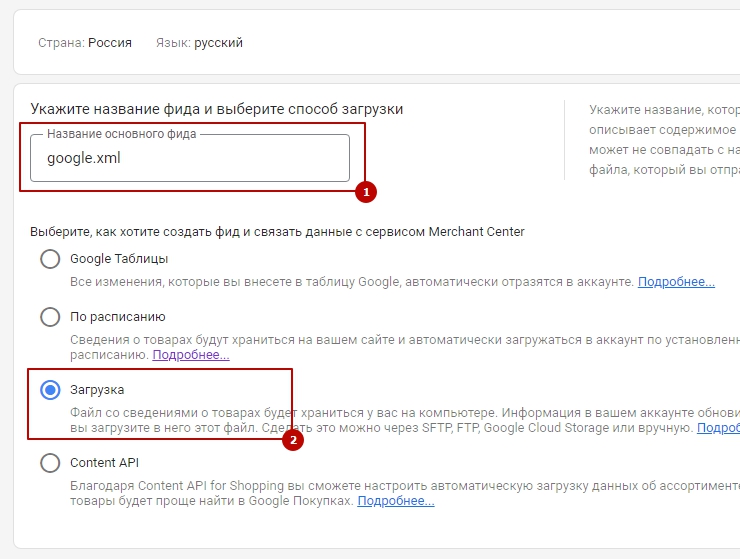Enable the Content API radio option
This screenshot has height=559, width=740.
(x=50, y=463)
